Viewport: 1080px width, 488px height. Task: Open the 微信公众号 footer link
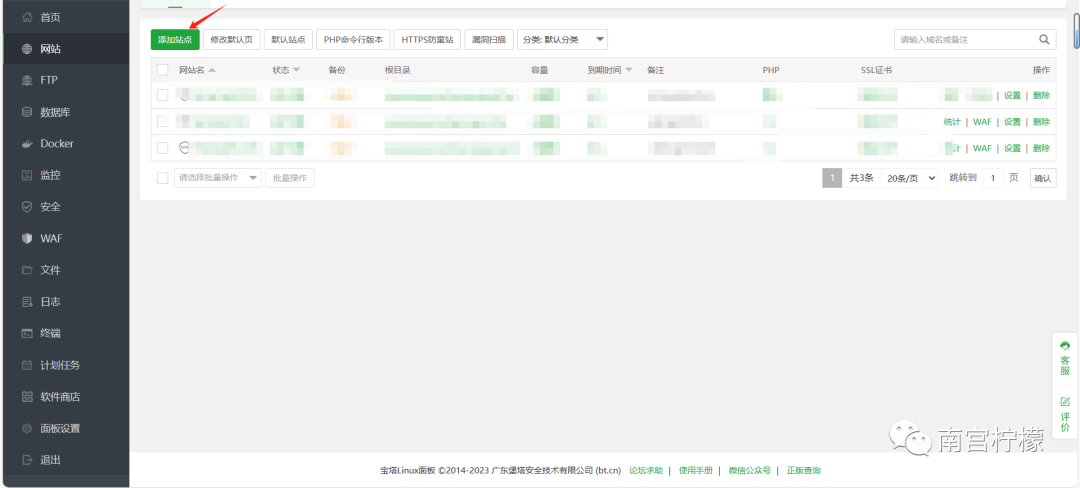point(749,471)
